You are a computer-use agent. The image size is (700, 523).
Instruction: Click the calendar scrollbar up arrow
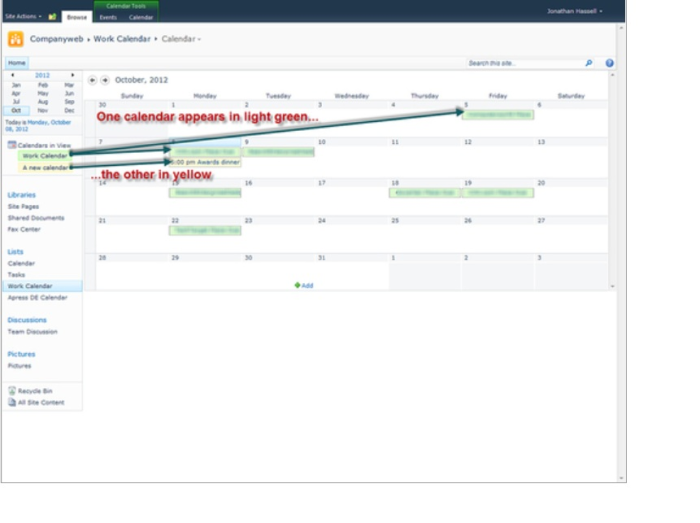[612, 75]
